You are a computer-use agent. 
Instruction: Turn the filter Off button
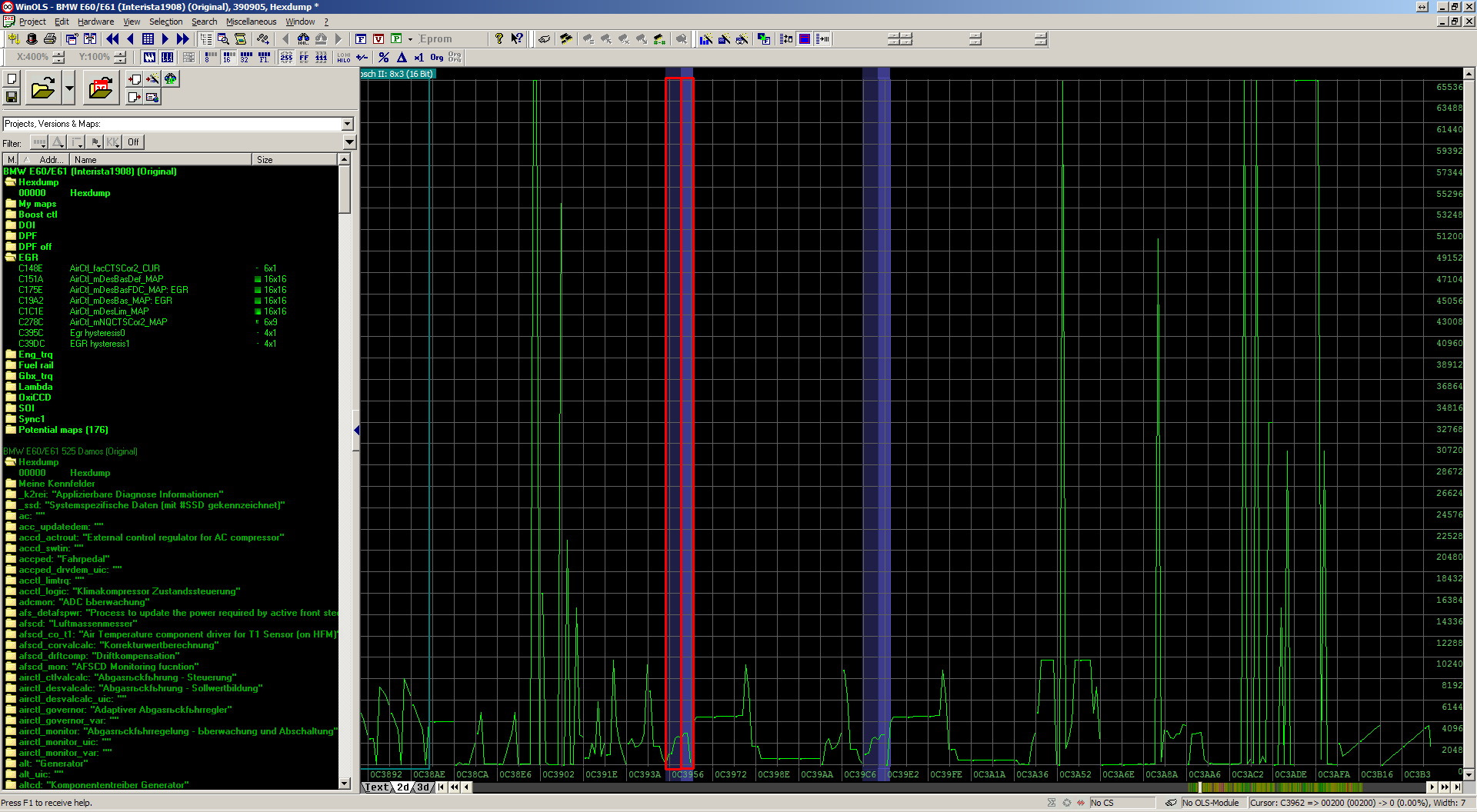pos(133,142)
